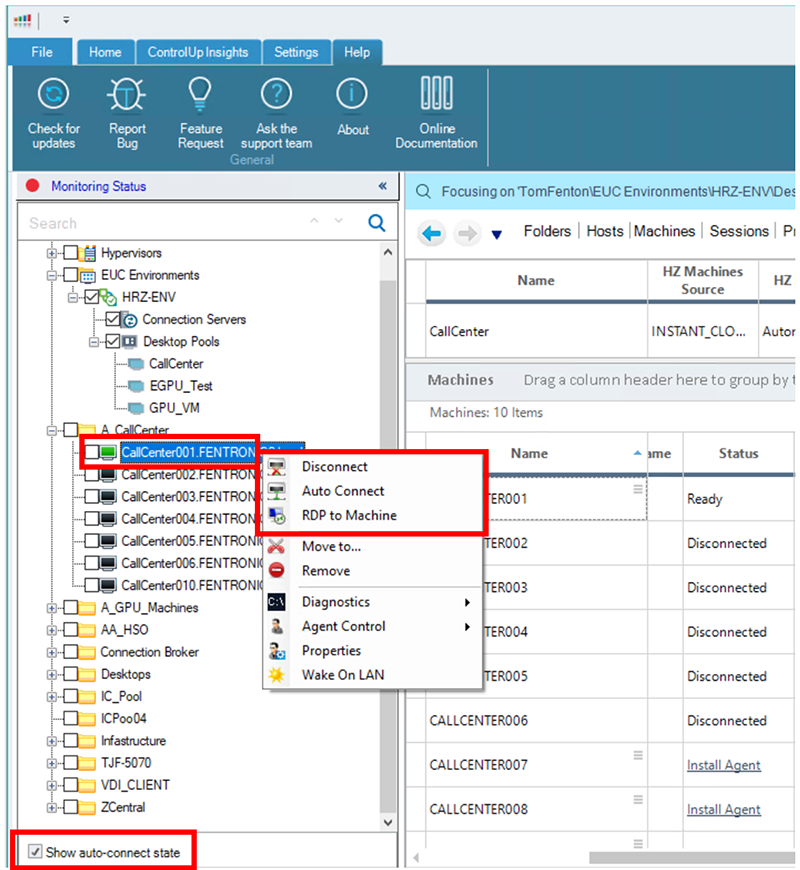This screenshot has height=870, width=800.
Task: Click the Connection Servers icon
Action: (129, 320)
